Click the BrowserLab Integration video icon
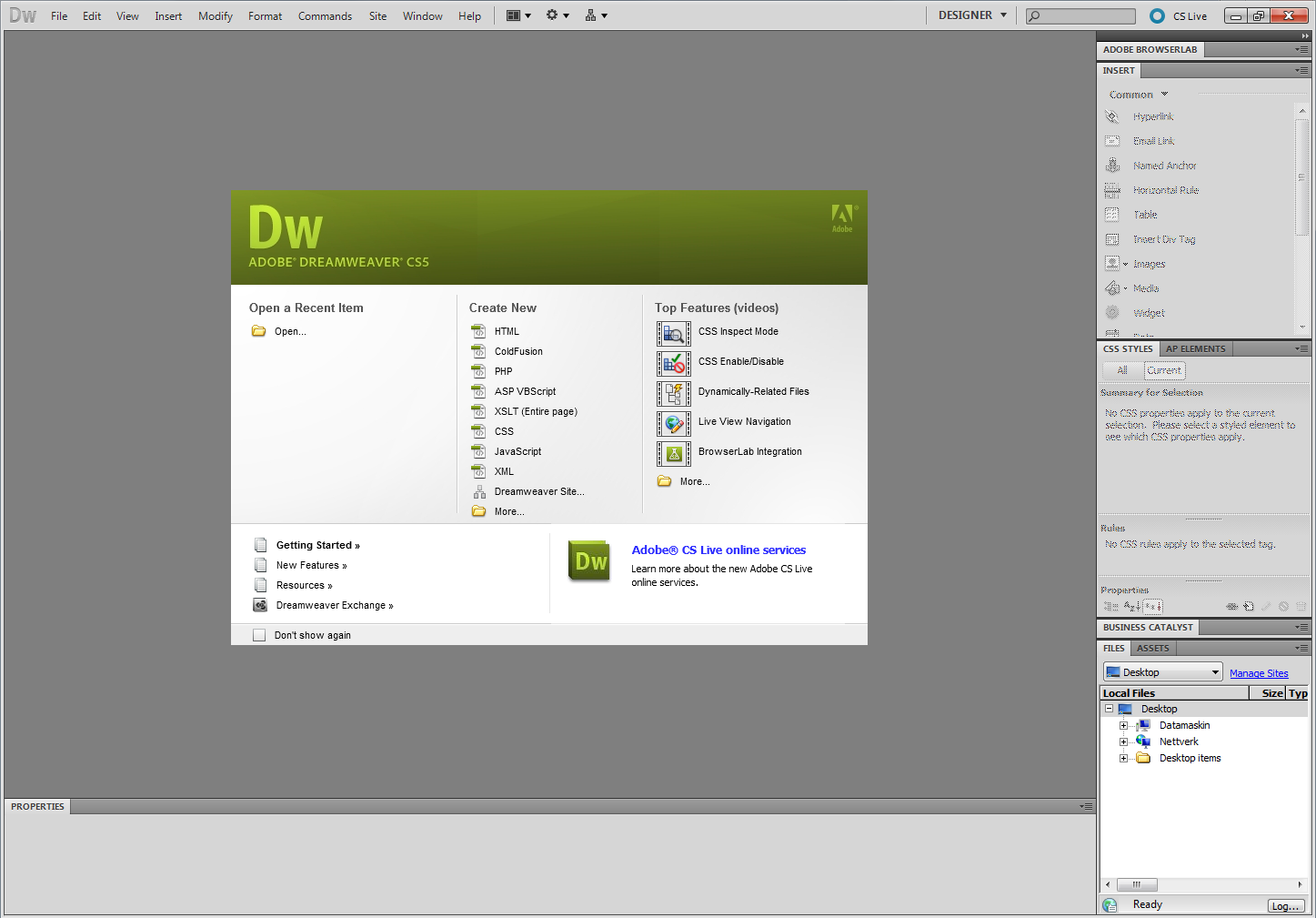Image resolution: width=1316 pixels, height=918 pixels. (x=674, y=453)
